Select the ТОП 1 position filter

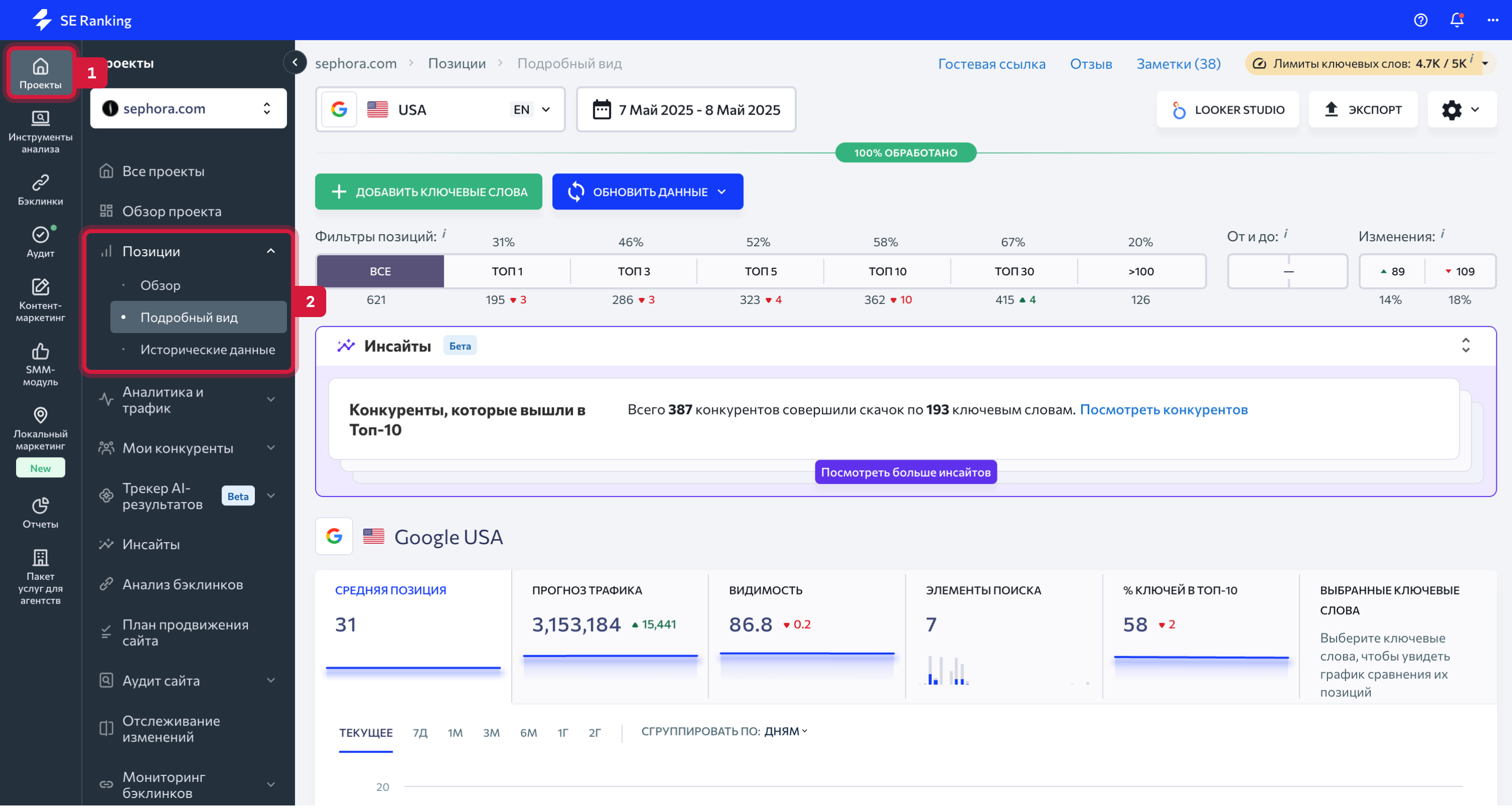click(507, 272)
